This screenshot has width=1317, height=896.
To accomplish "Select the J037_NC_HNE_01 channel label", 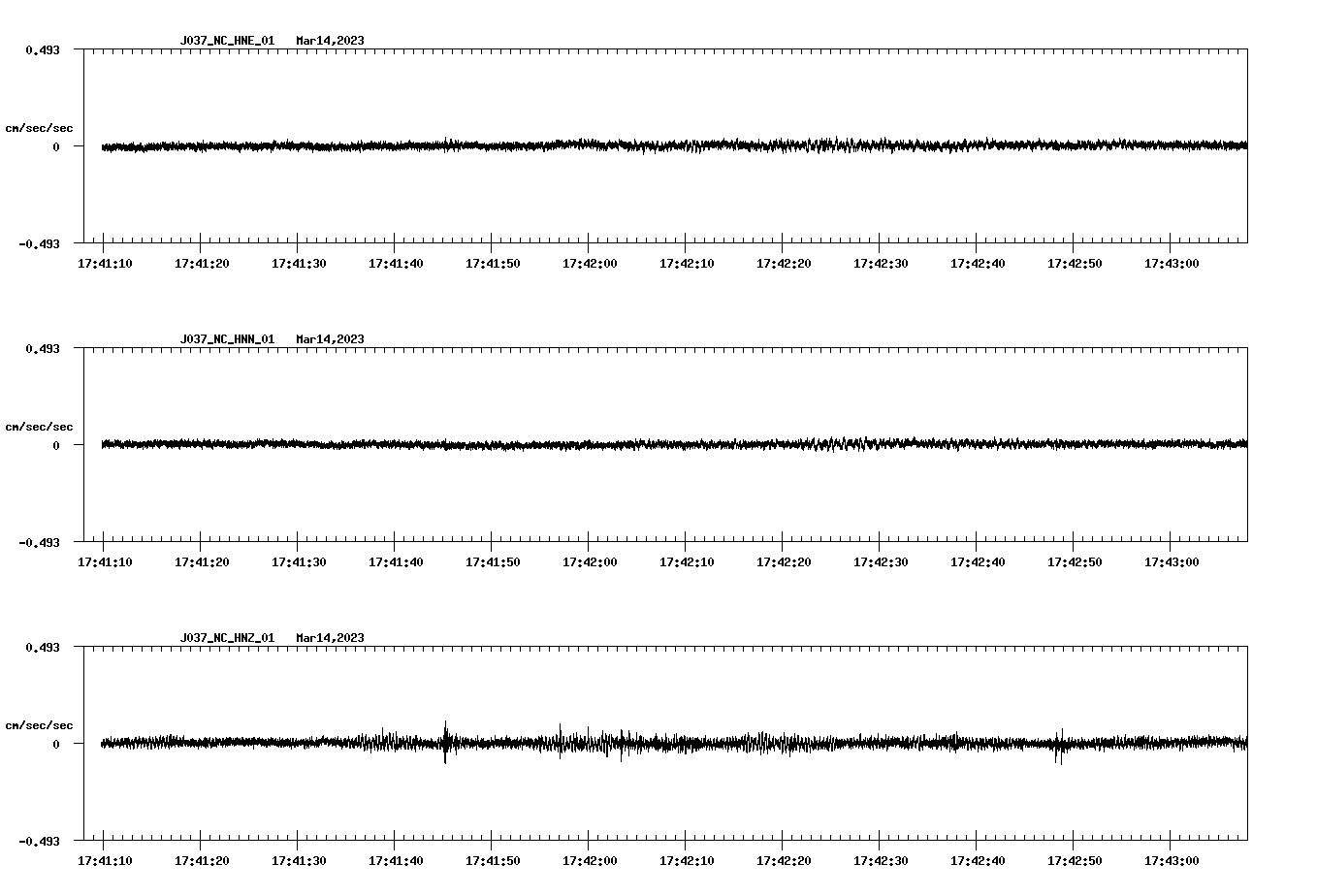I will pyautogui.click(x=226, y=41).
